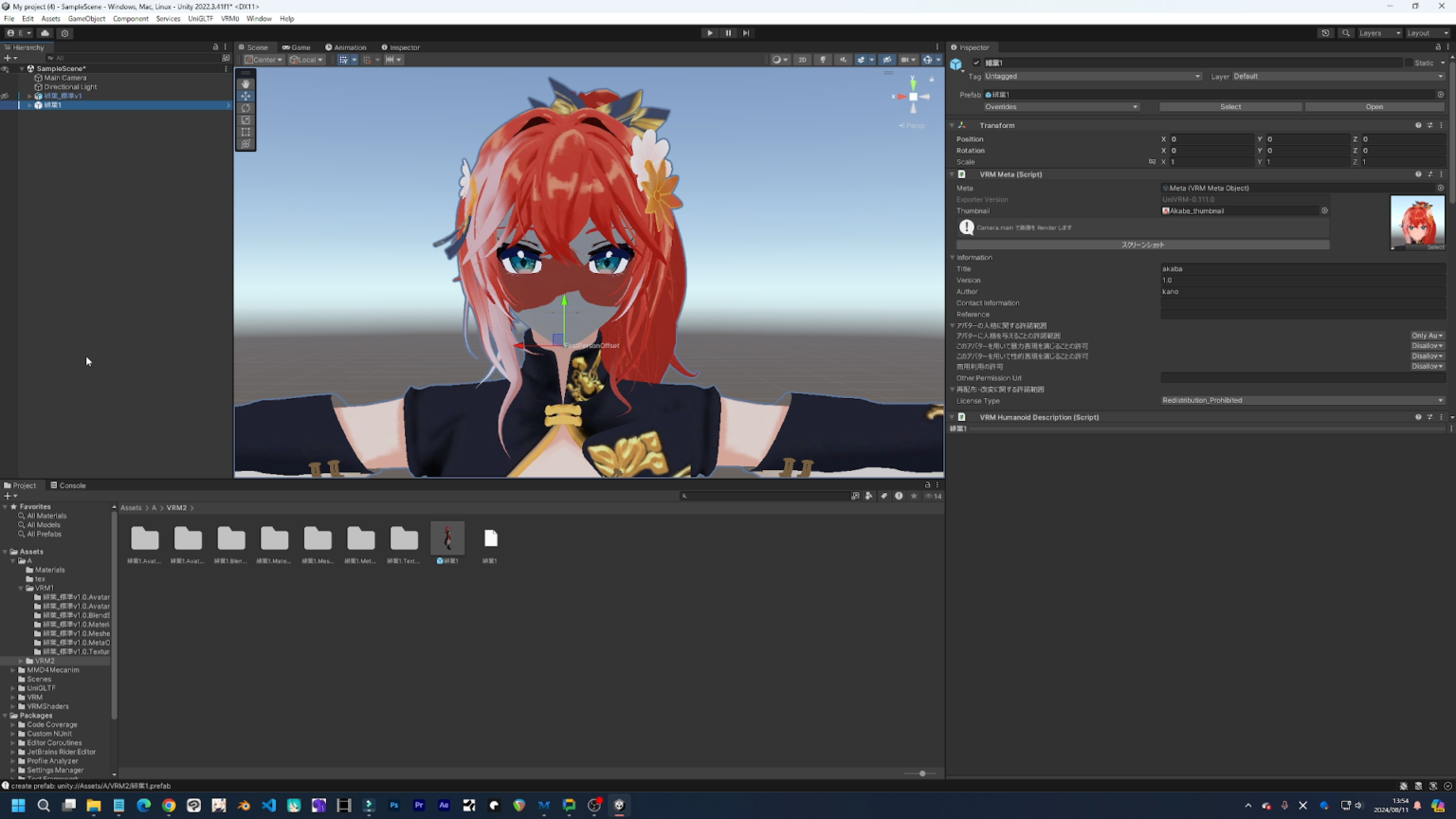
Task: Open the License Type dropdown showing Redistribution_Prohibited
Action: click(1302, 400)
